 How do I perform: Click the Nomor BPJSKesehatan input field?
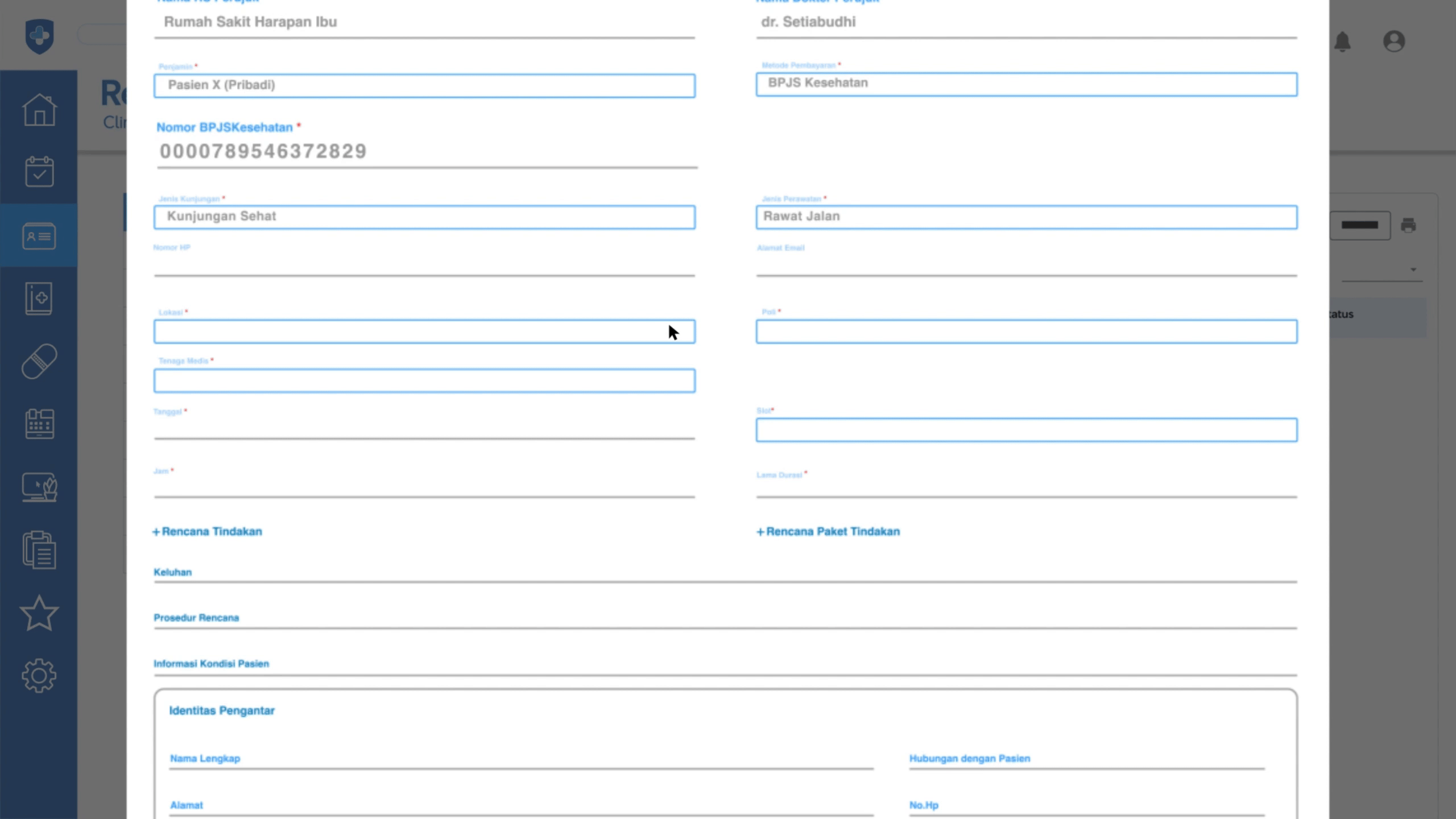pos(427,152)
